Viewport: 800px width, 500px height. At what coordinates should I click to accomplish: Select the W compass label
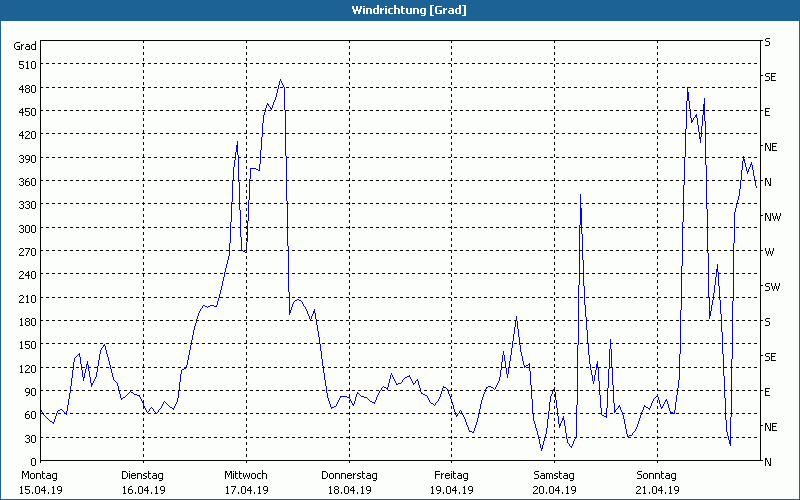pos(769,252)
